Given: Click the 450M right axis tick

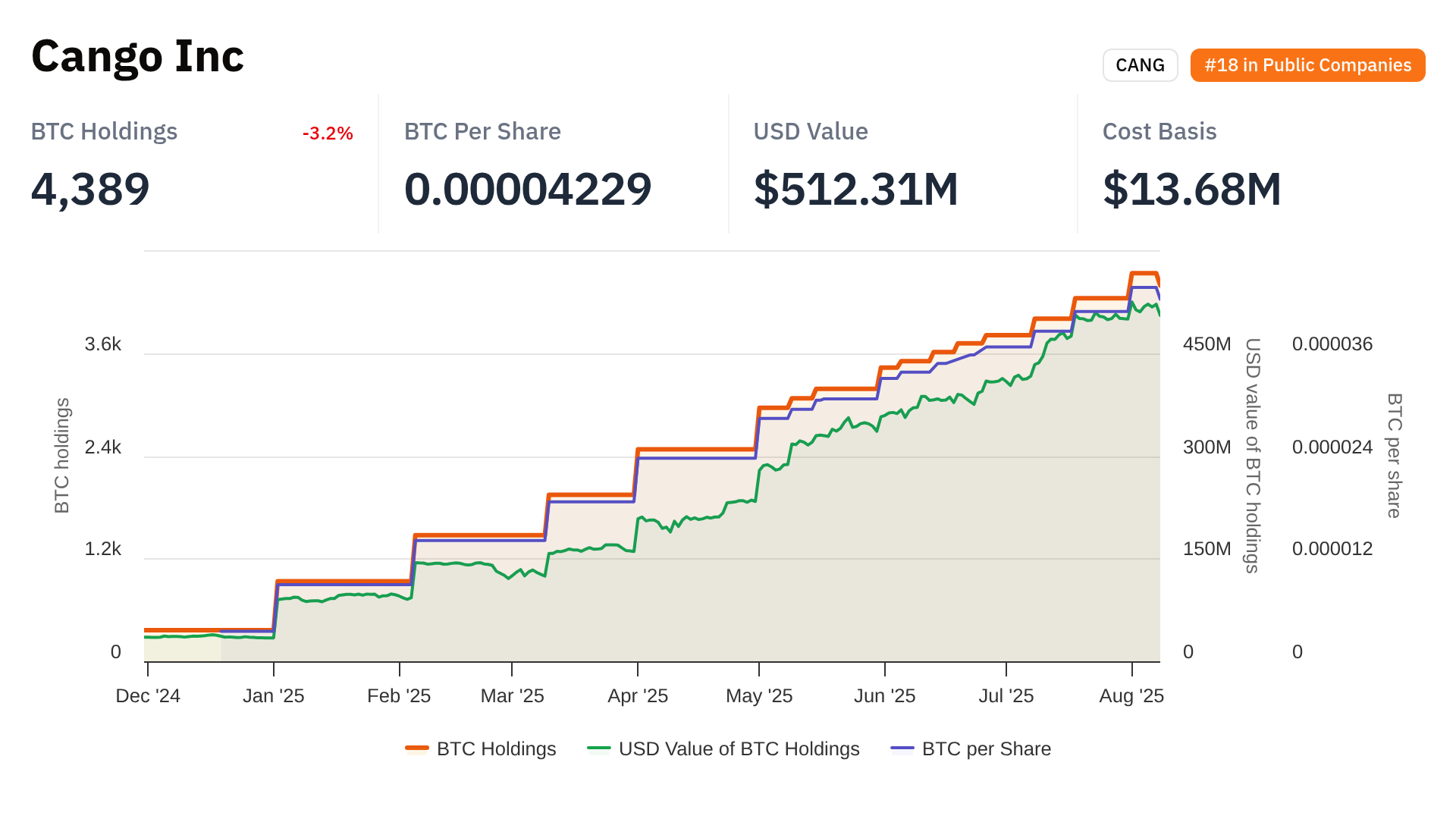Looking at the screenshot, I should click(x=1207, y=344).
